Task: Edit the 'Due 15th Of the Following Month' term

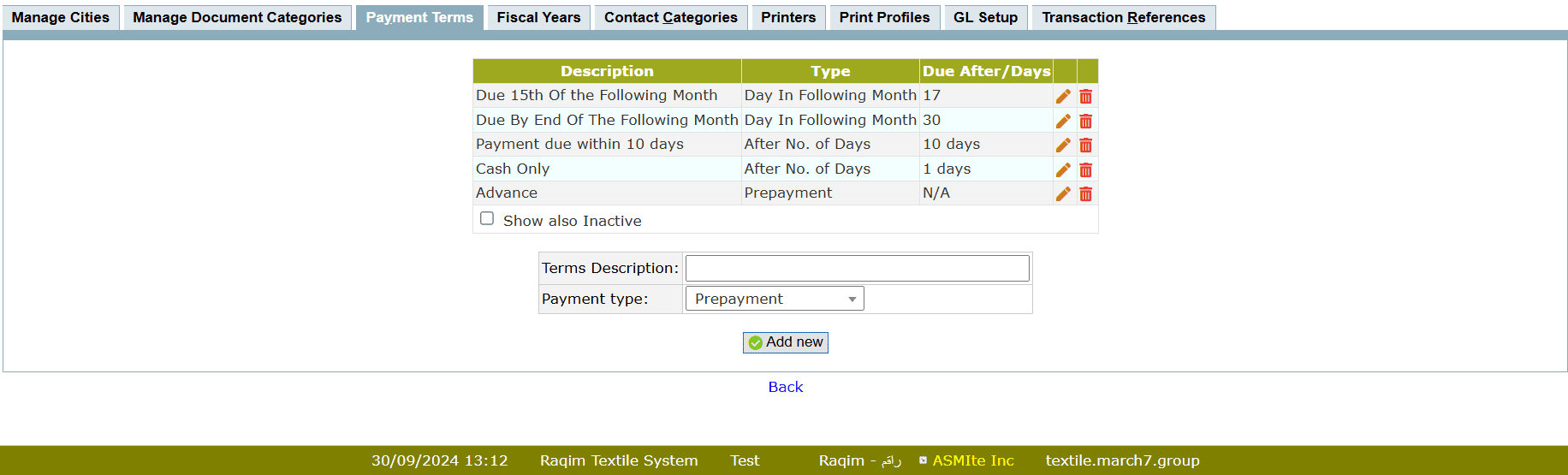Action: pyautogui.click(x=1063, y=96)
